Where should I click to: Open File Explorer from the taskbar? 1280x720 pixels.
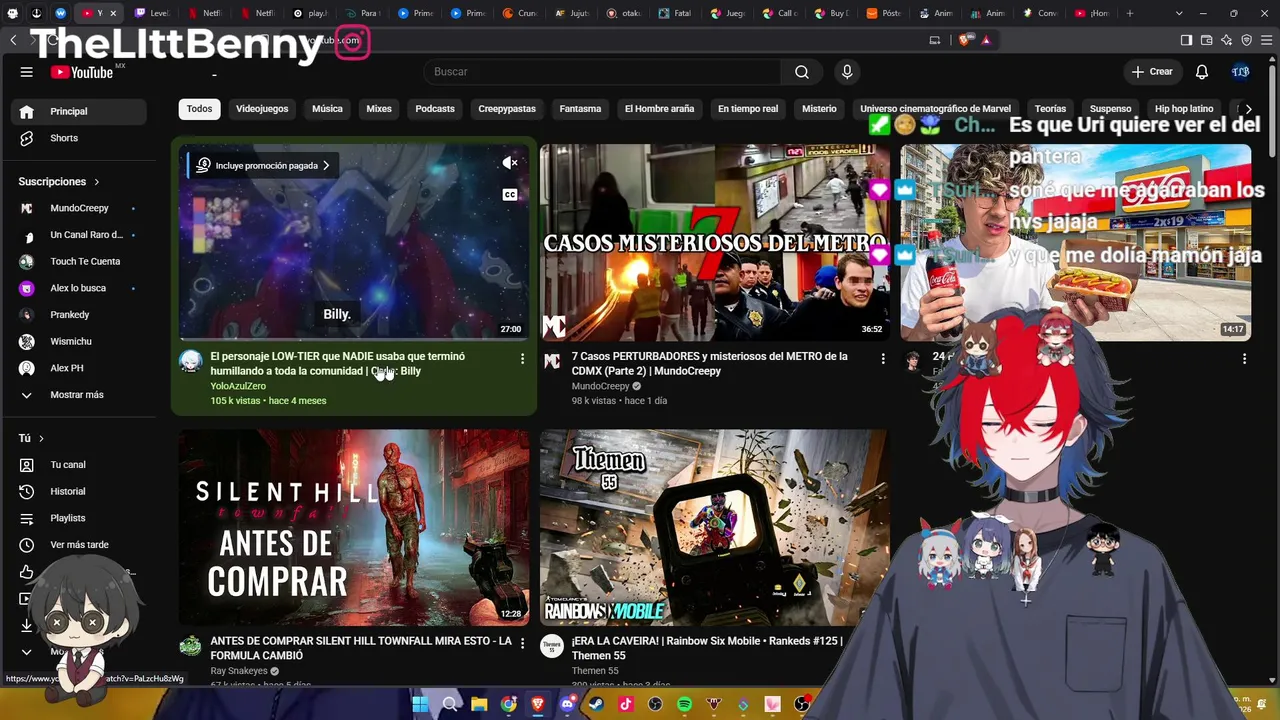tap(479, 704)
